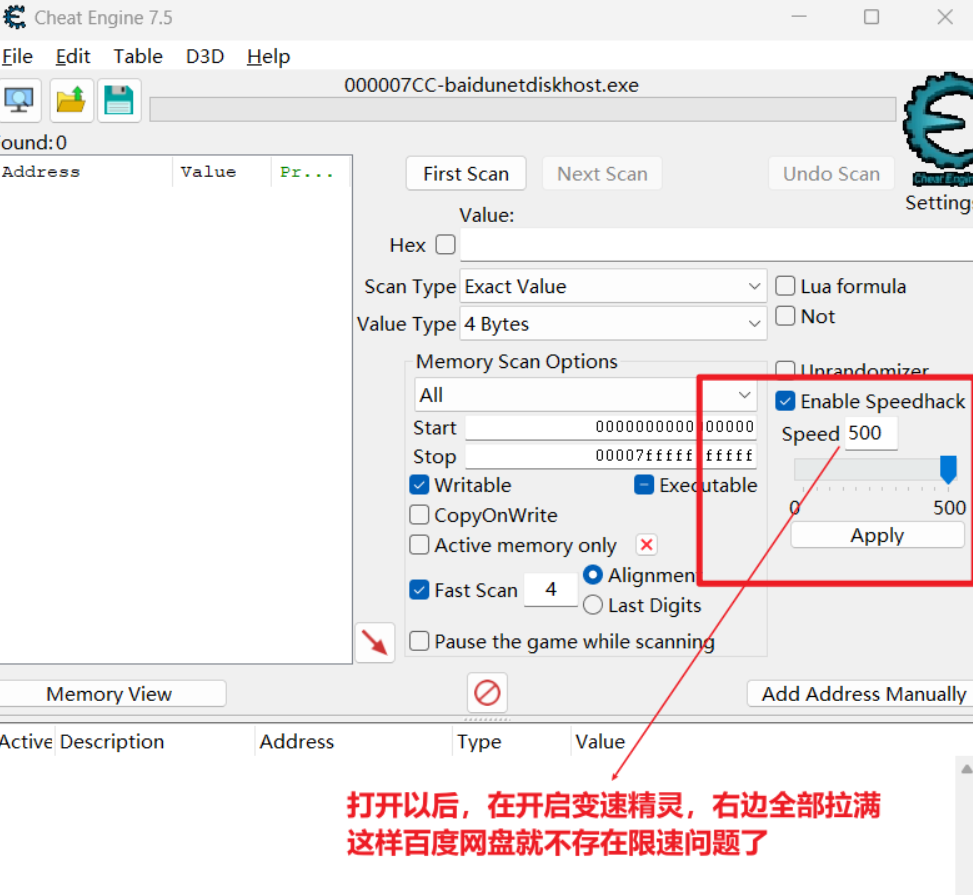Click the speedhack speed slider handle
The image size is (973, 895).
948,469
